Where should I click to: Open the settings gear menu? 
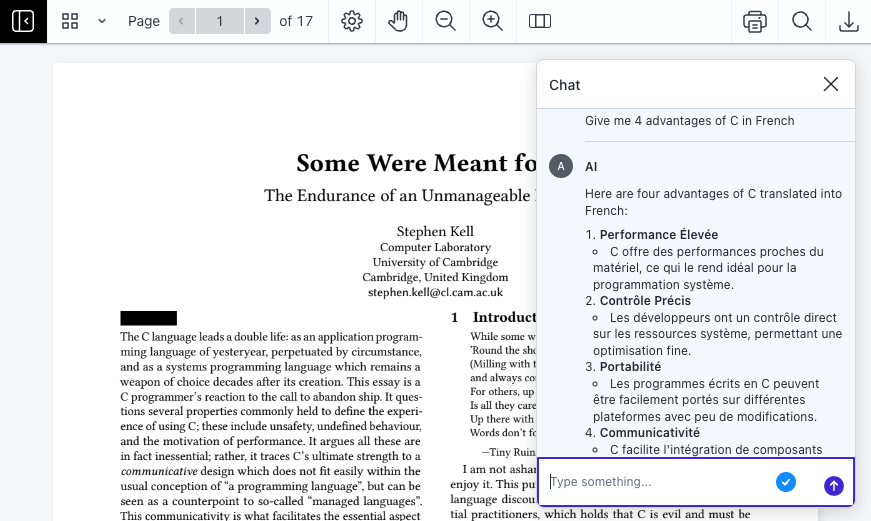[x=352, y=21]
